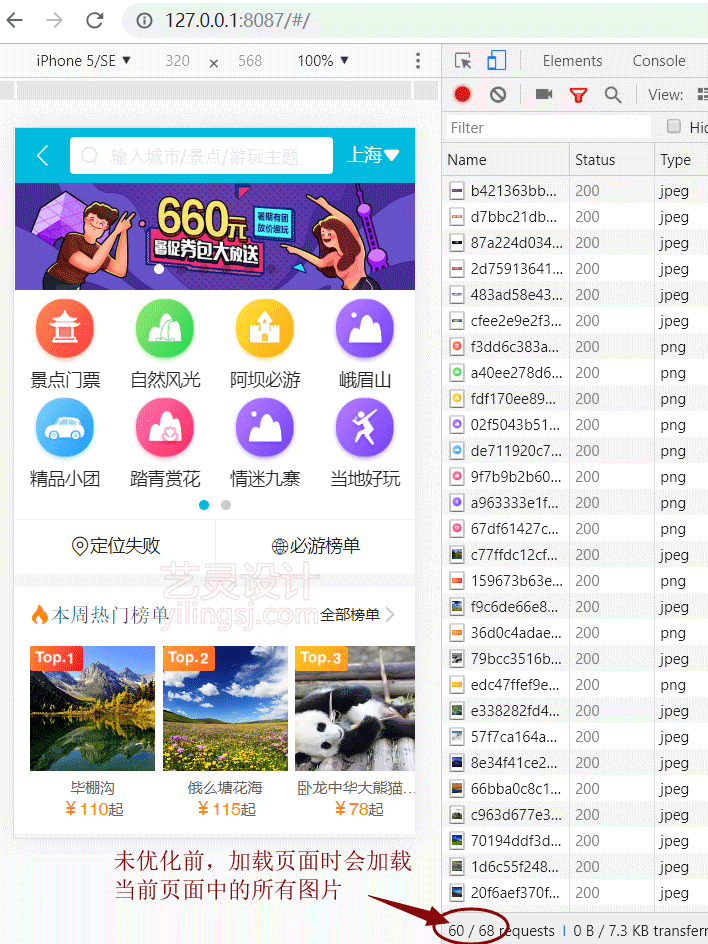Open network search magnifier icon
708x944 pixels.
(x=613, y=95)
